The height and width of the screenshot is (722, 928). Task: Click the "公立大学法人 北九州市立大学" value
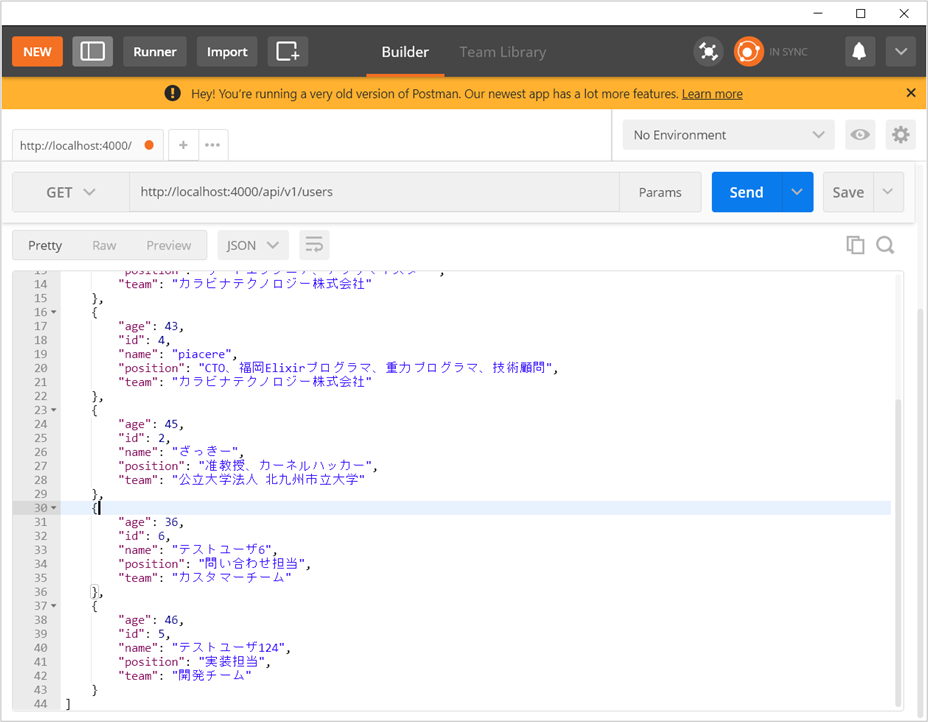tap(268, 479)
